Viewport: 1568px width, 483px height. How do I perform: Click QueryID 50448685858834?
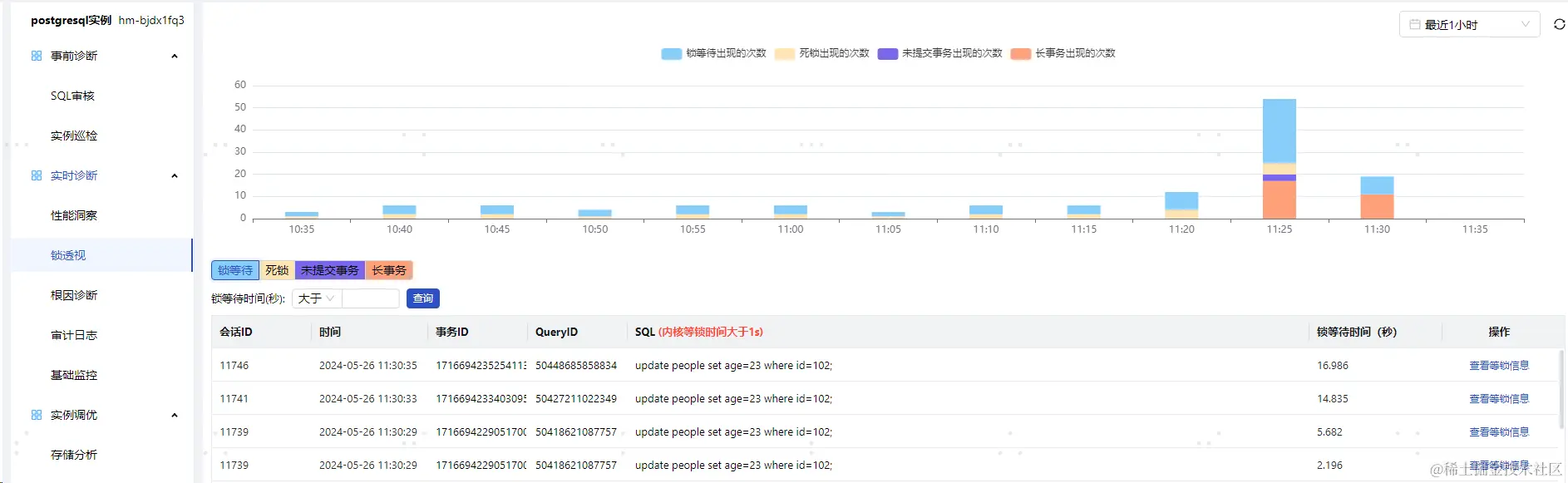576,366
